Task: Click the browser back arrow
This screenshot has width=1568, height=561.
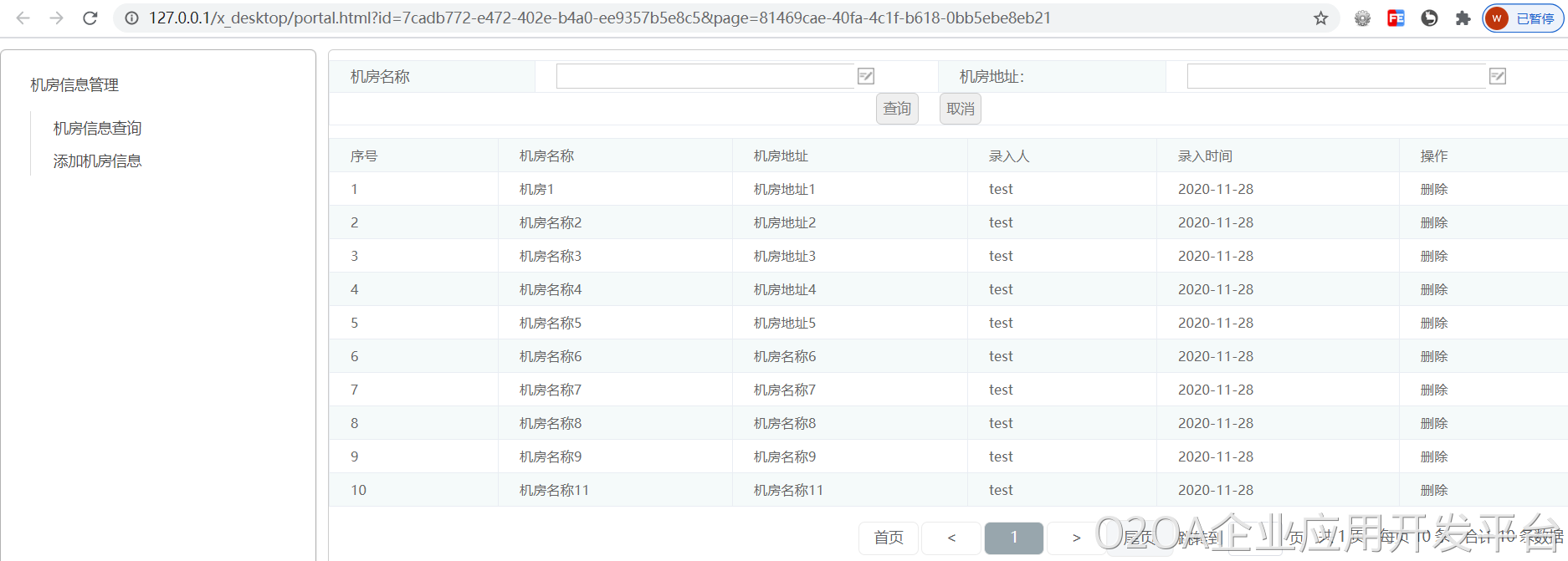Action: [23, 18]
